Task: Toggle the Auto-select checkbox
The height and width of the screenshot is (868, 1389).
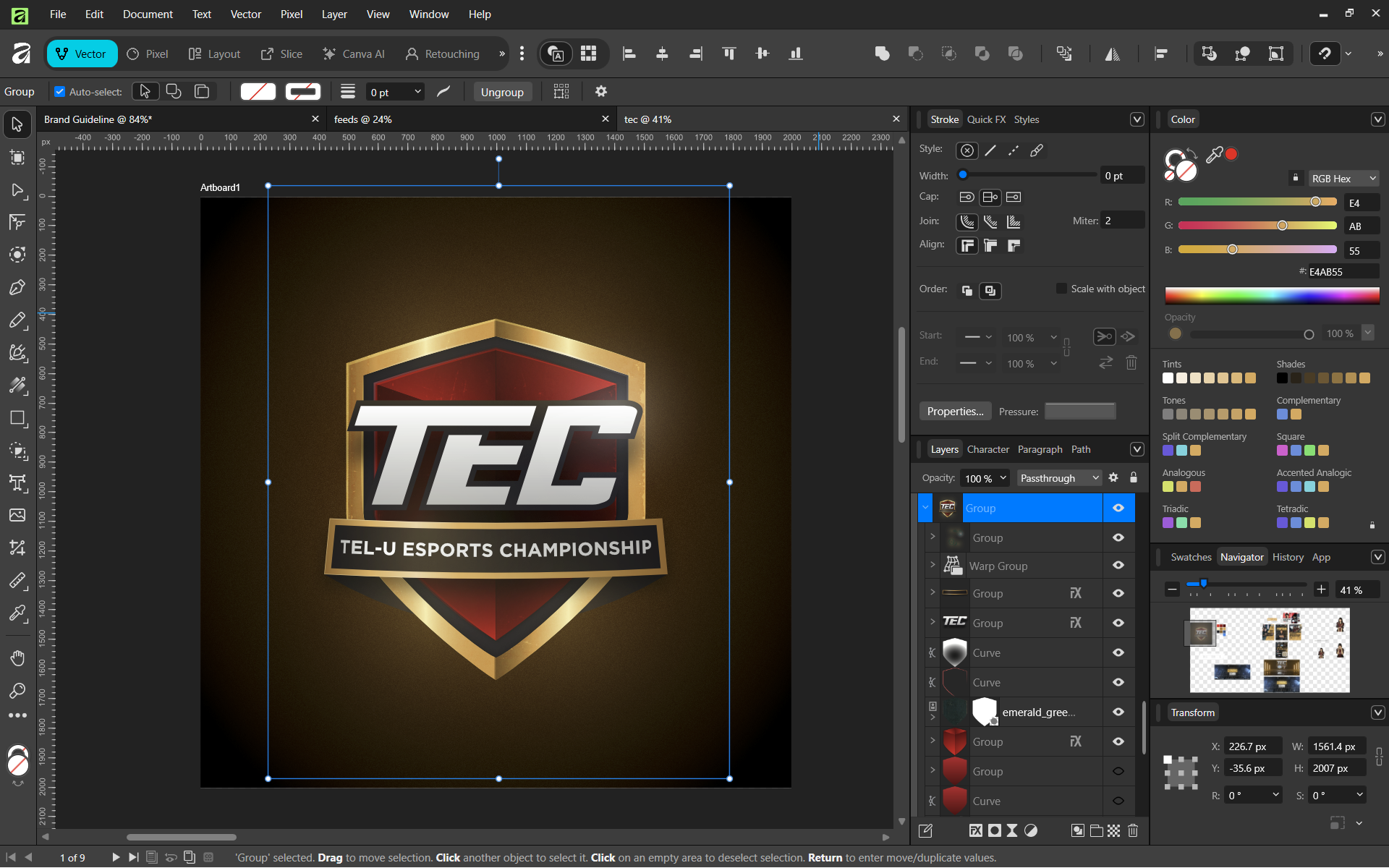Action: coord(60,92)
